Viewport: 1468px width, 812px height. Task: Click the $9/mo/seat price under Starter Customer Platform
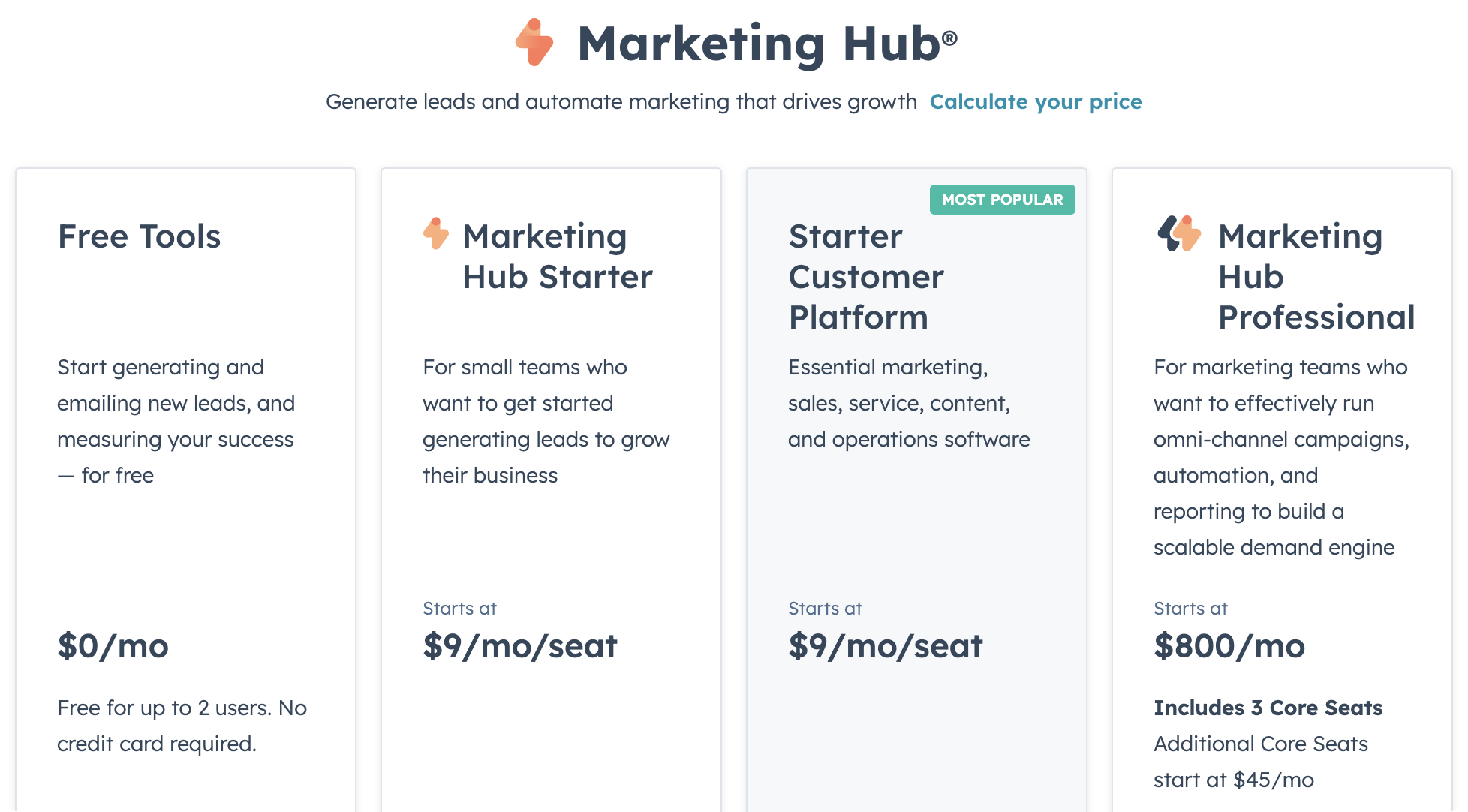(886, 646)
